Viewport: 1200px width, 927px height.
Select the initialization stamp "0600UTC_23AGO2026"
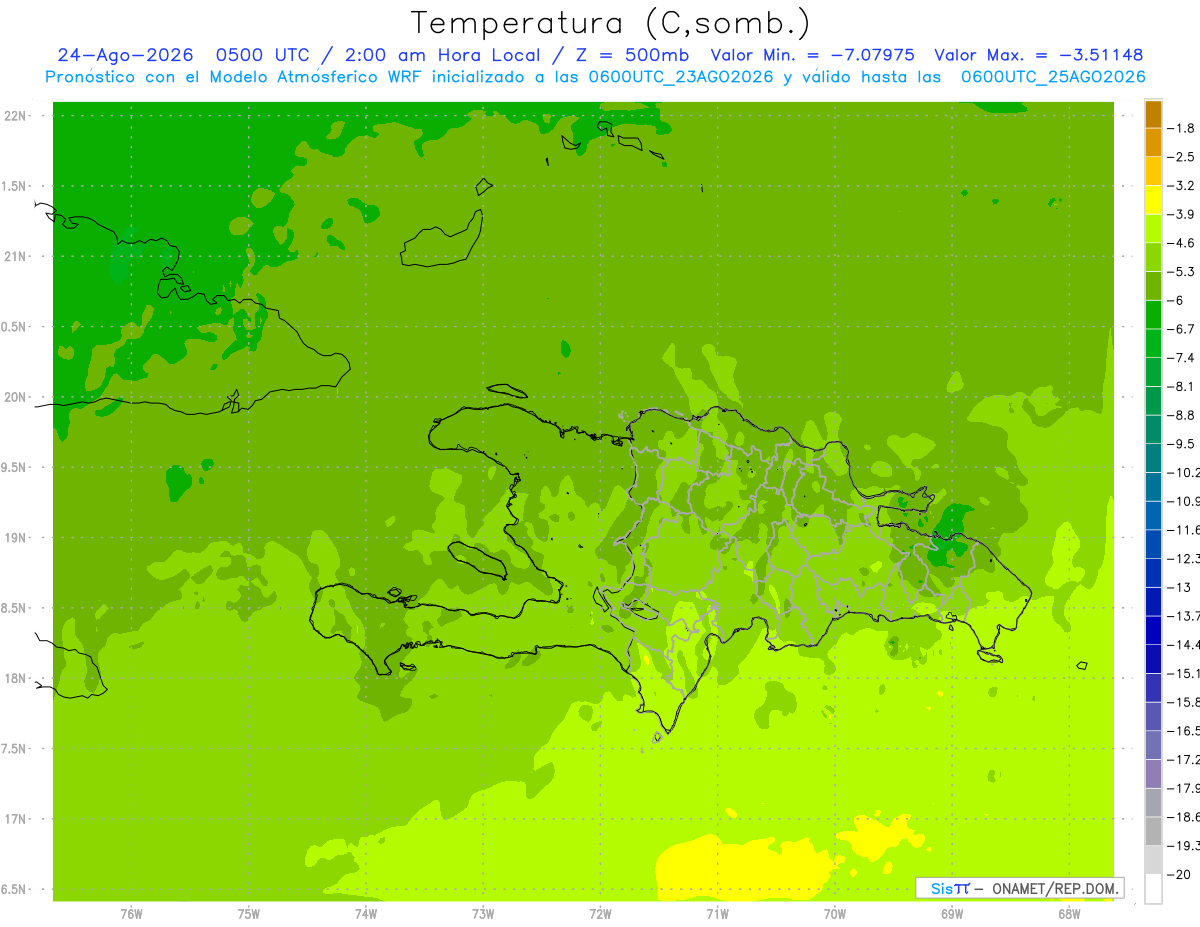click(681, 77)
